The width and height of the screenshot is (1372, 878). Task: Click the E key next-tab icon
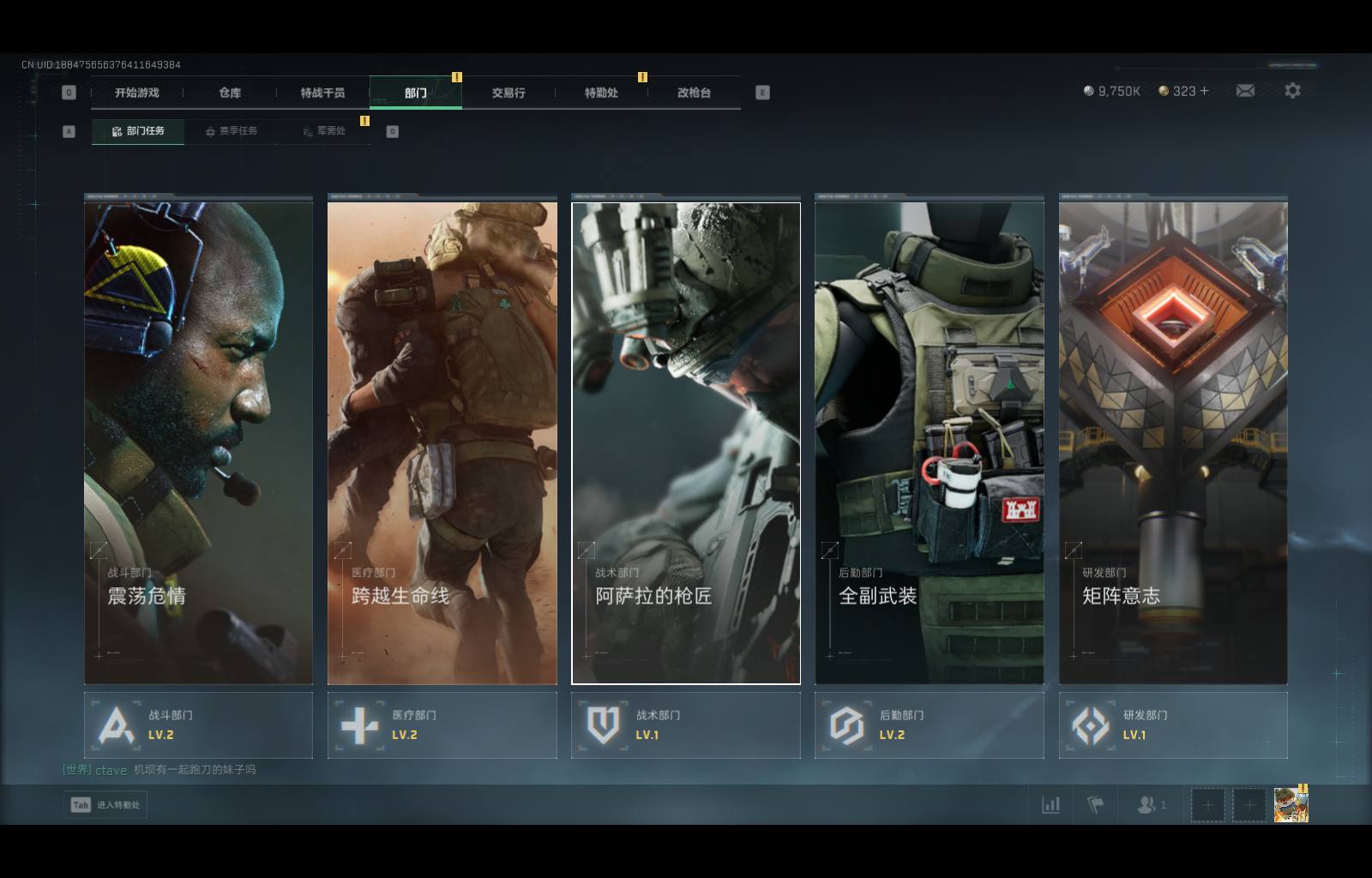762,93
